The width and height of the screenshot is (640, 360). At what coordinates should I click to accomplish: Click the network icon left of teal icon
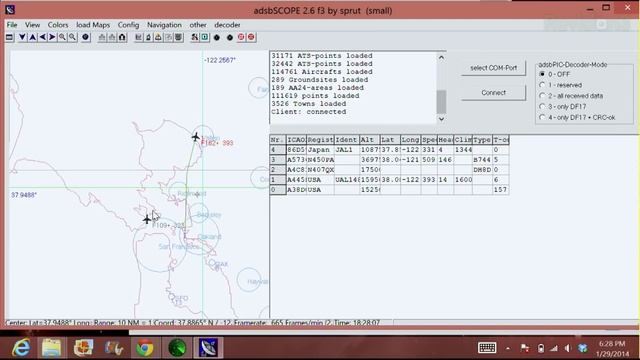pyautogui.click(x=195, y=37)
